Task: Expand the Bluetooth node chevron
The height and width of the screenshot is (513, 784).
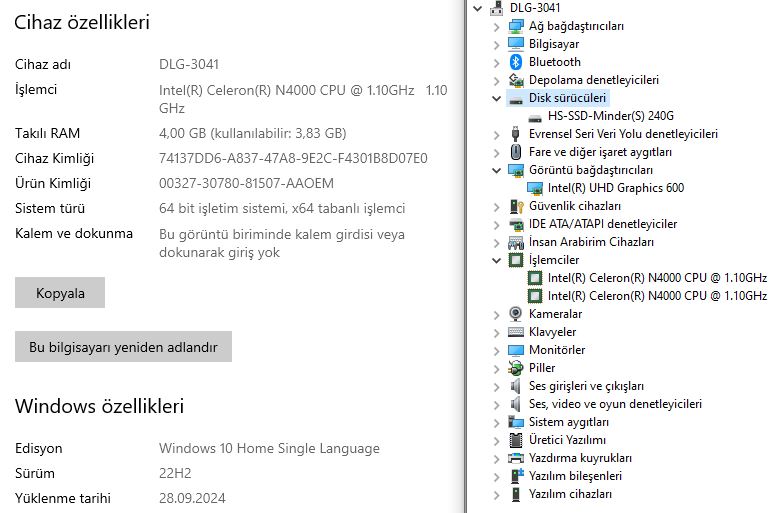Action: [x=496, y=62]
